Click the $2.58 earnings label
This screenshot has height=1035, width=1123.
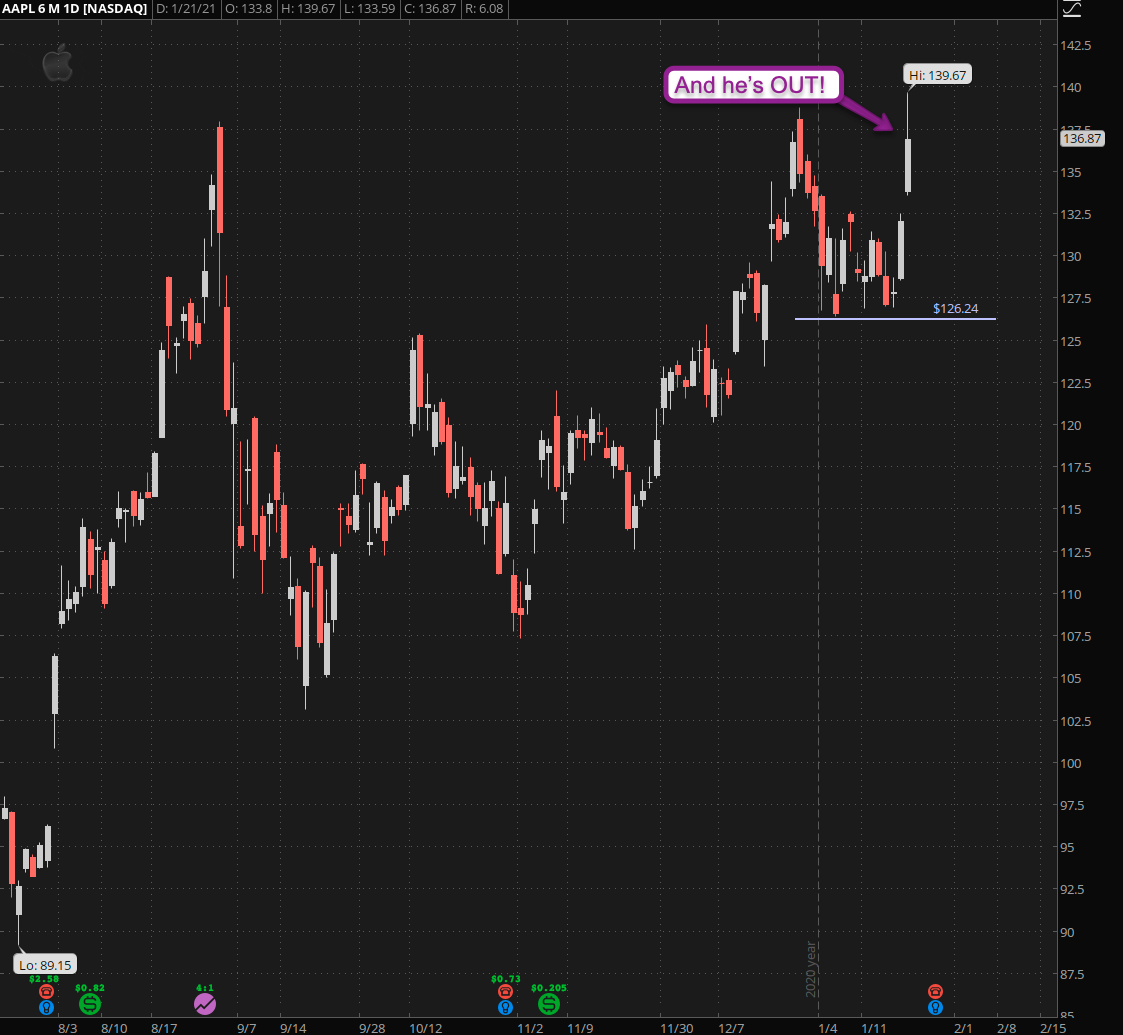pos(44,979)
